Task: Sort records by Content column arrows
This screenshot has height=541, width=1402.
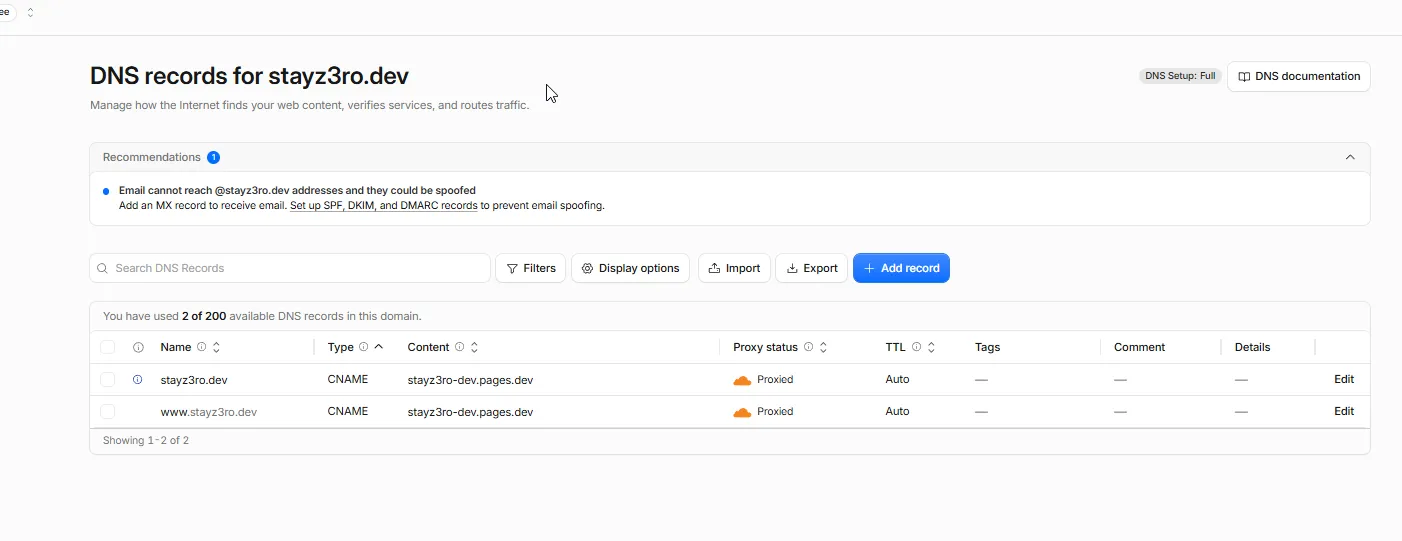Action: pos(474,347)
